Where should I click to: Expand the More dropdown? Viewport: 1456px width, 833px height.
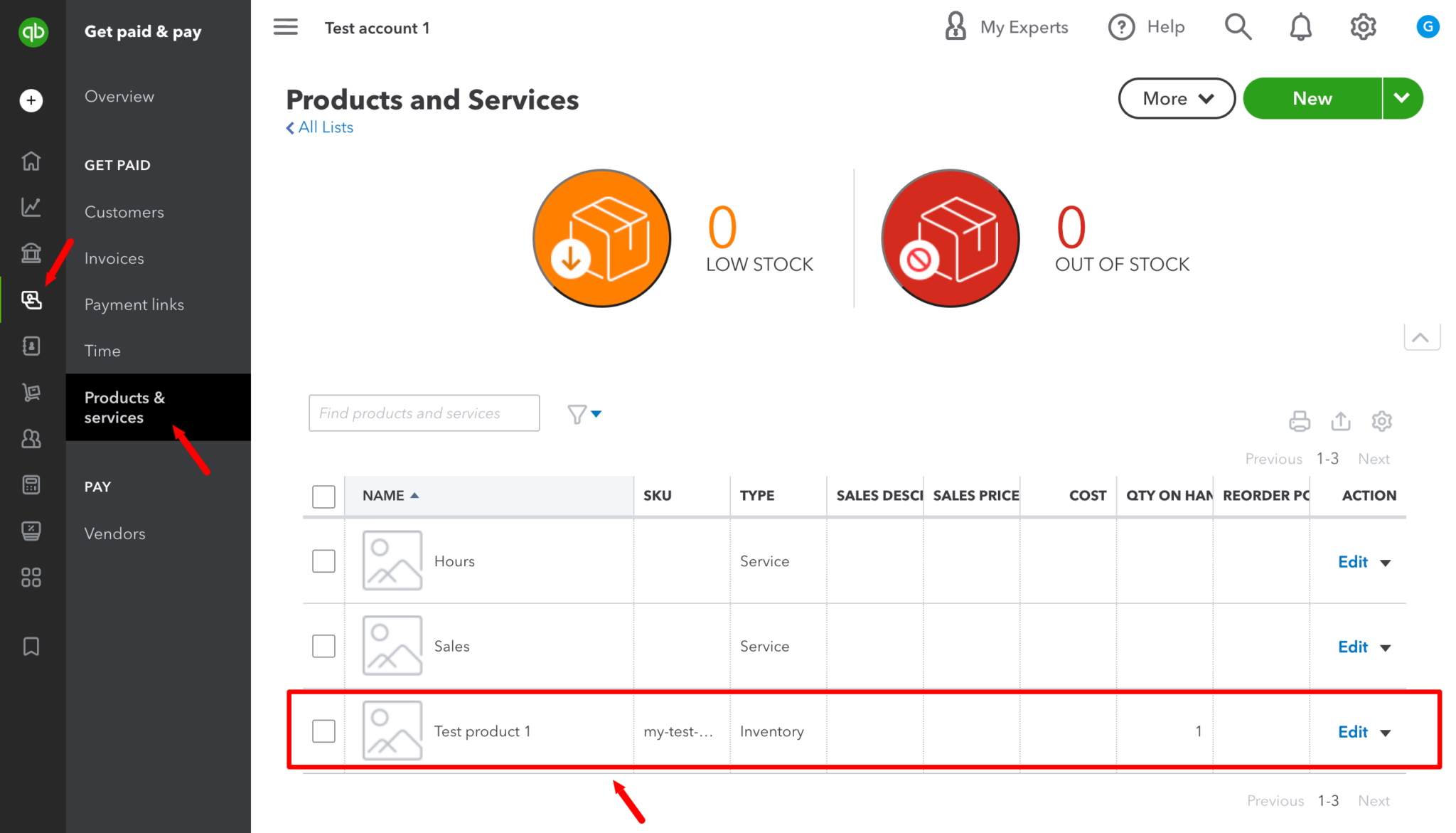pyautogui.click(x=1177, y=98)
